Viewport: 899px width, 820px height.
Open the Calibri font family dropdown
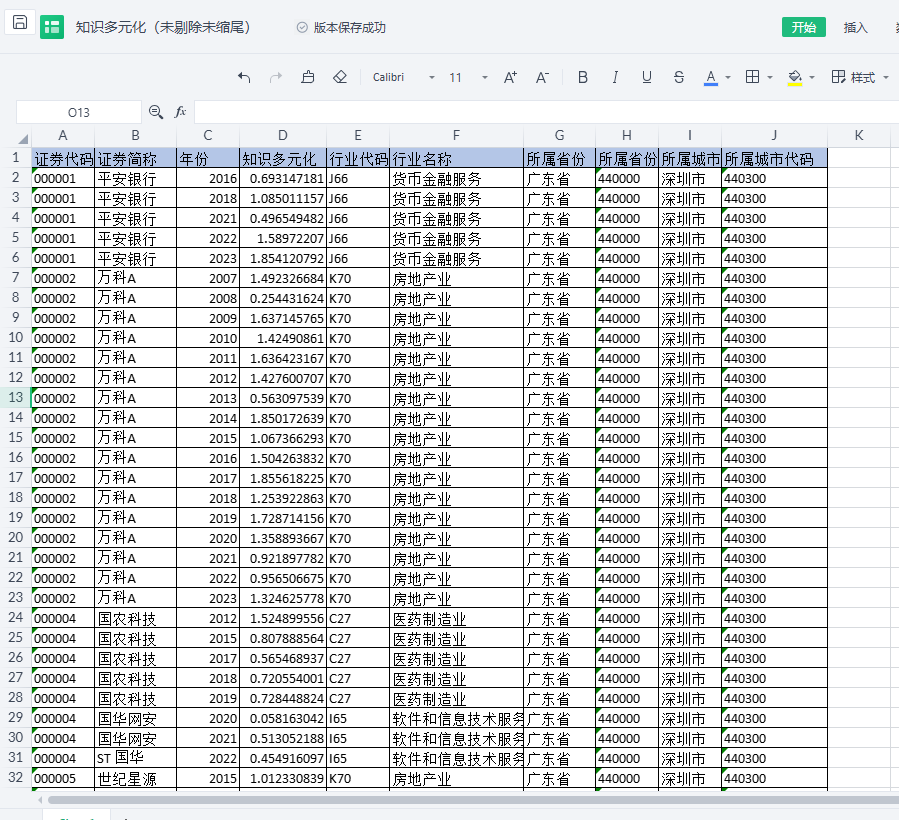[x=404, y=78]
